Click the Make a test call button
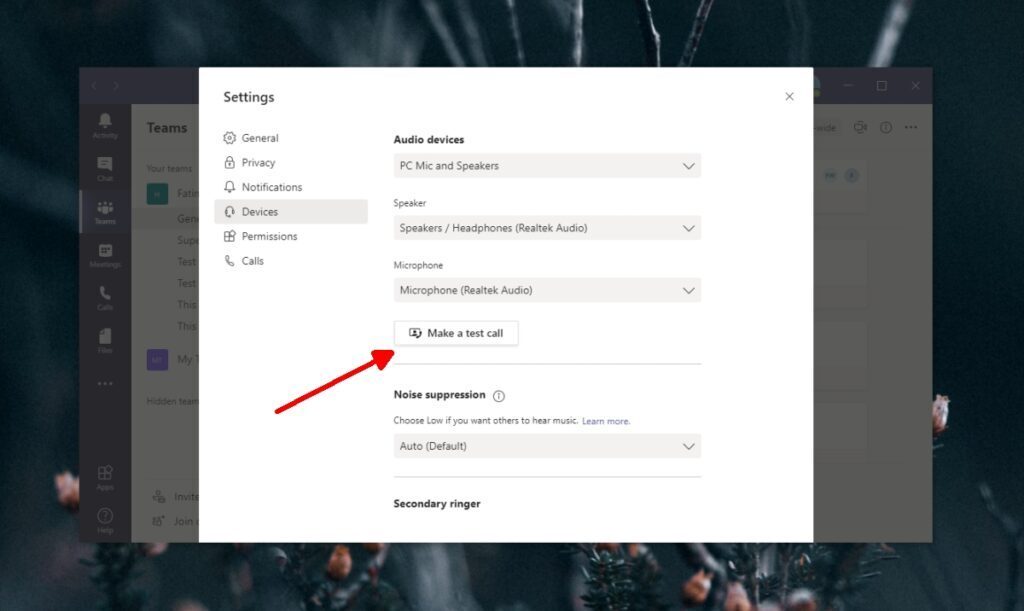This screenshot has width=1024, height=611. click(456, 333)
